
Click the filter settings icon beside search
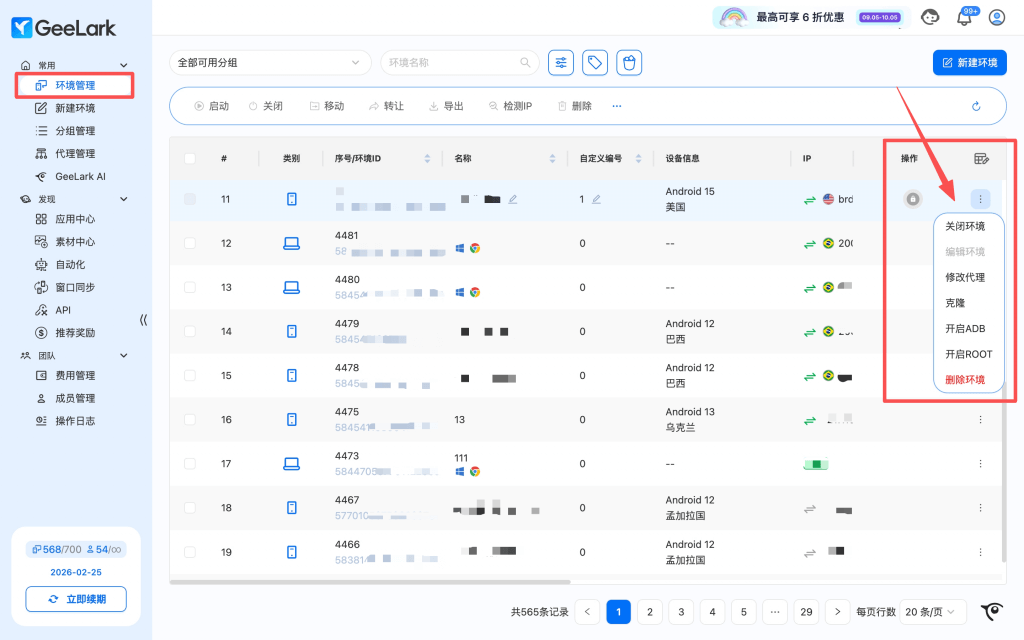tap(561, 63)
